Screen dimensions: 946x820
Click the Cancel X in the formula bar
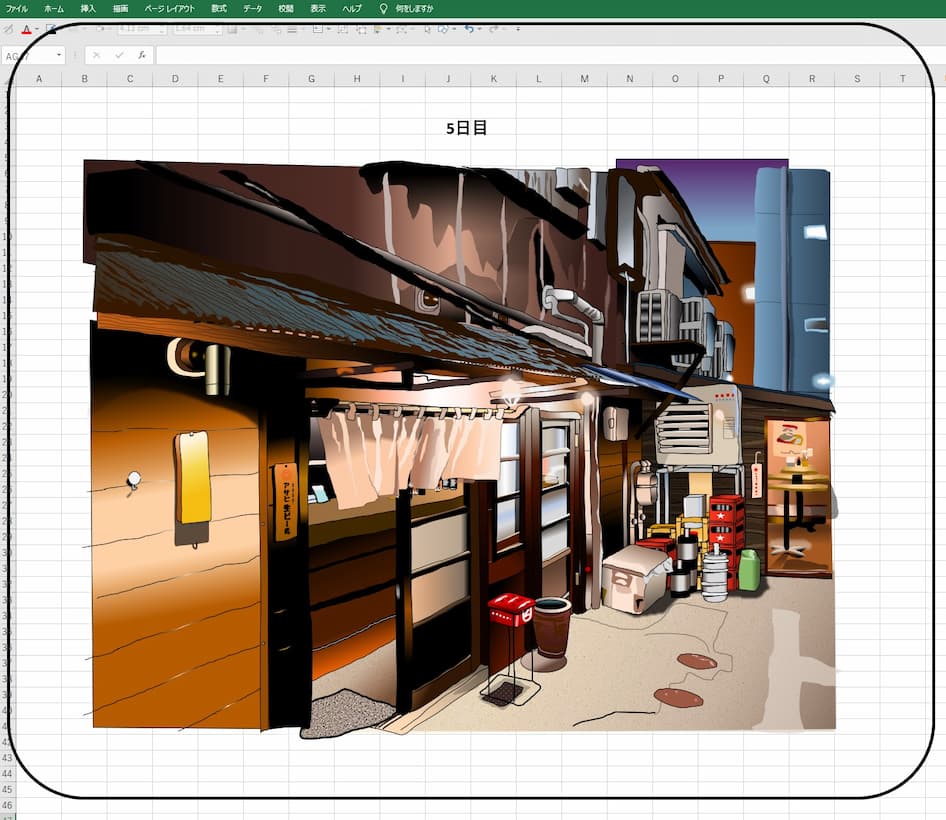pos(97,55)
